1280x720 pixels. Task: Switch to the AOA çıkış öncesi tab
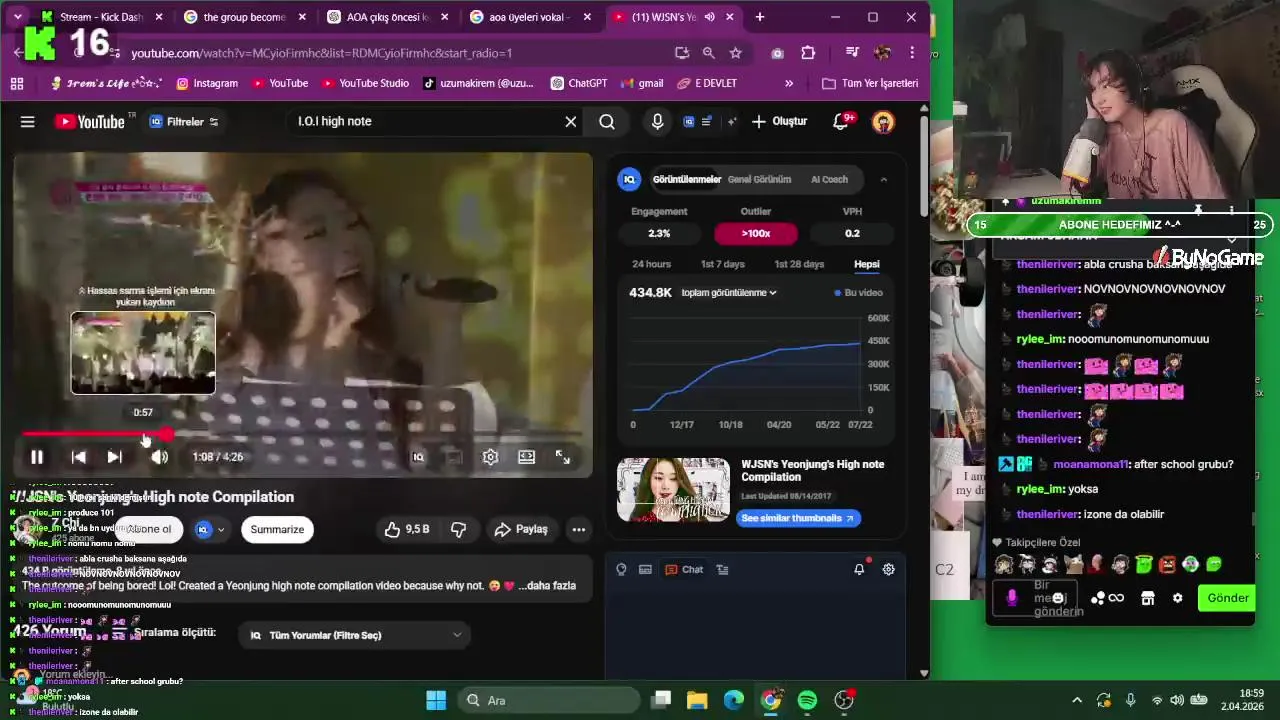(x=386, y=17)
